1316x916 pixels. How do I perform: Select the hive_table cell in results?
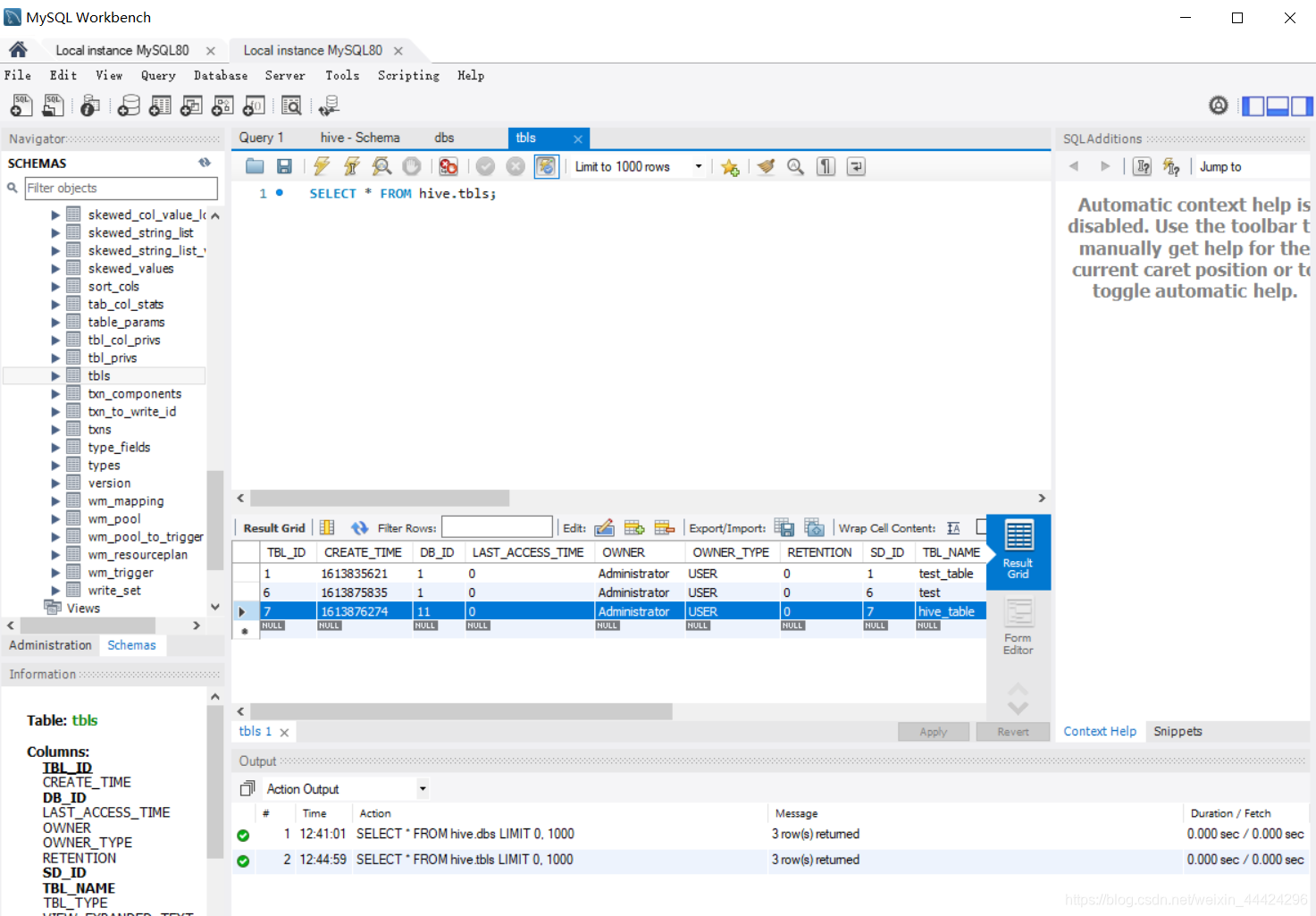click(x=950, y=611)
